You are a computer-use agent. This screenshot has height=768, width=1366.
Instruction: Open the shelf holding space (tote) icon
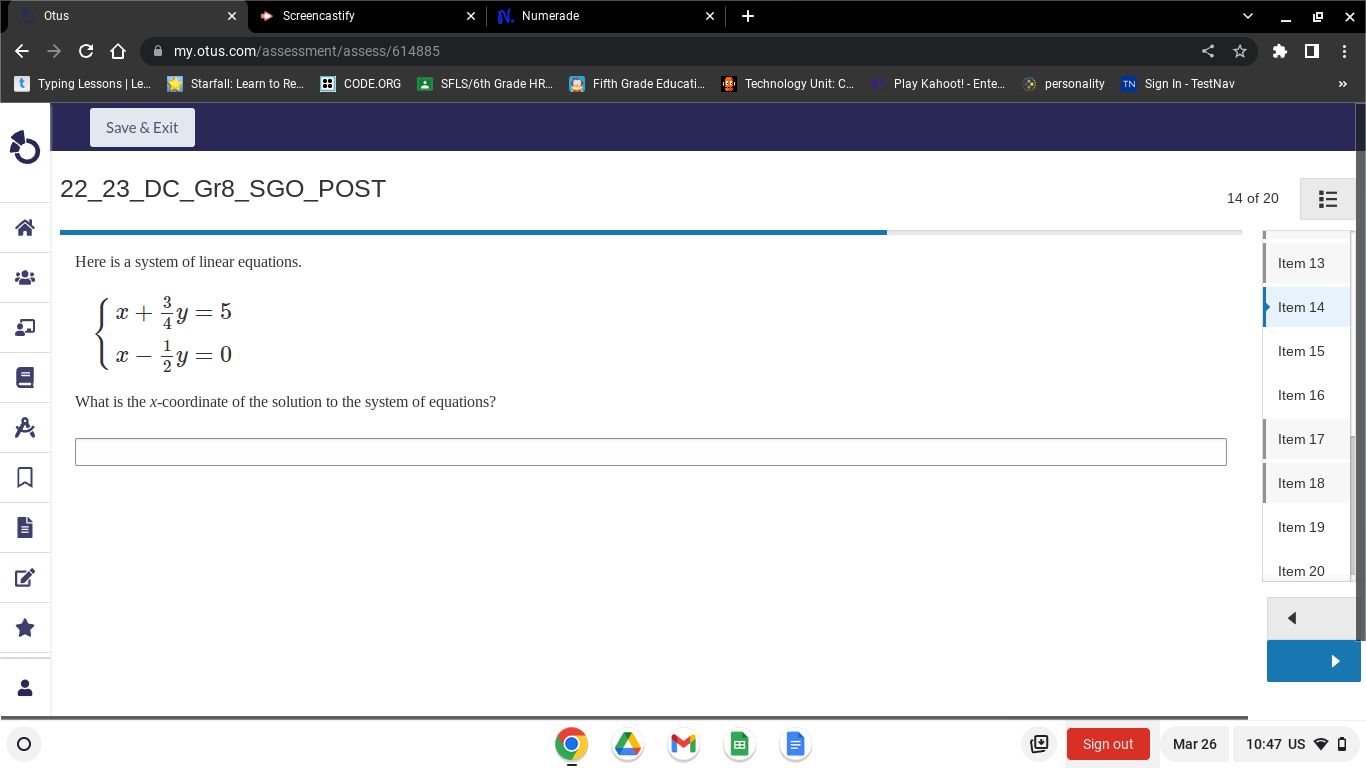pyautogui.click(x=1039, y=744)
